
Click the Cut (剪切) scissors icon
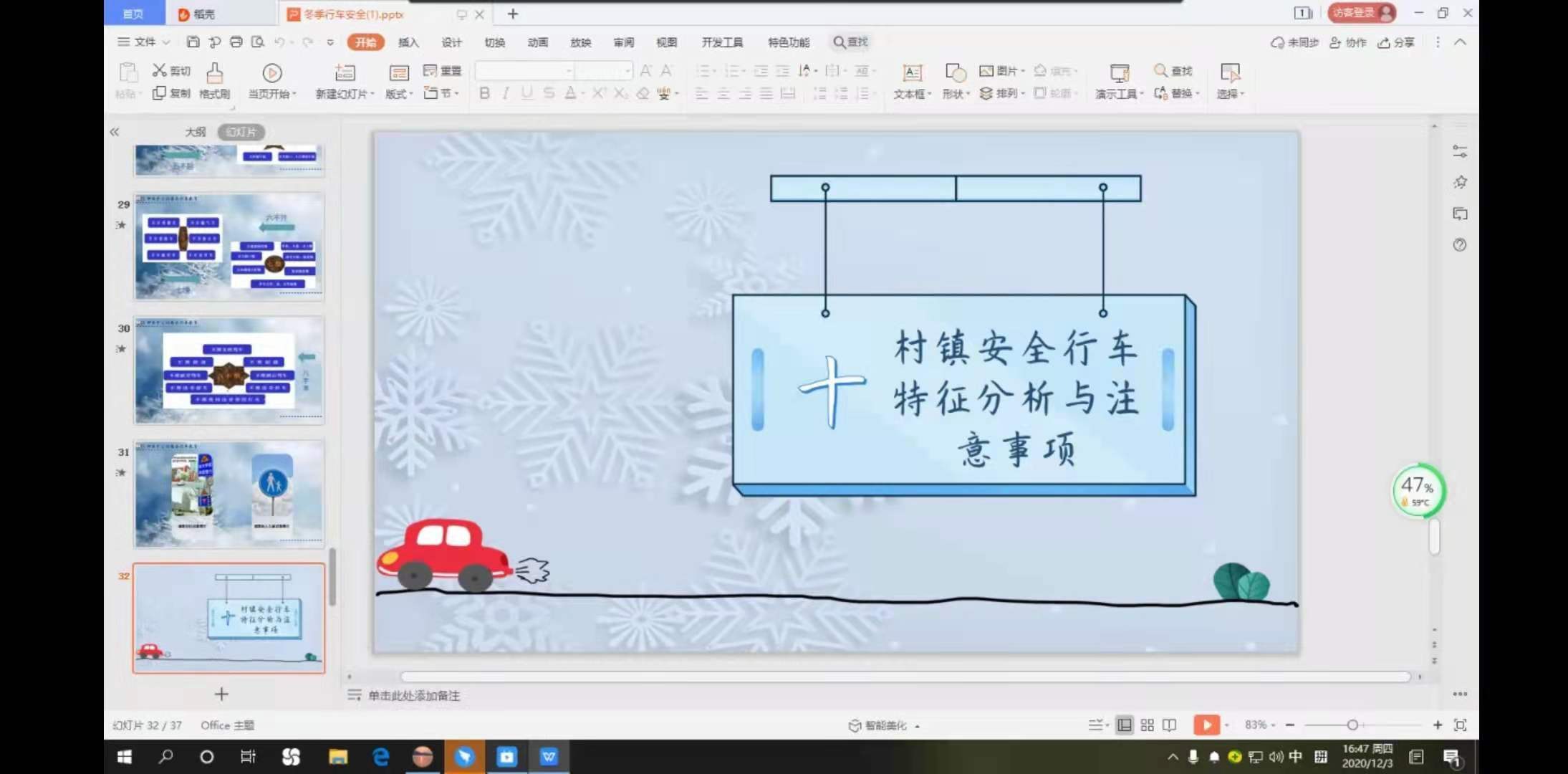(159, 70)
